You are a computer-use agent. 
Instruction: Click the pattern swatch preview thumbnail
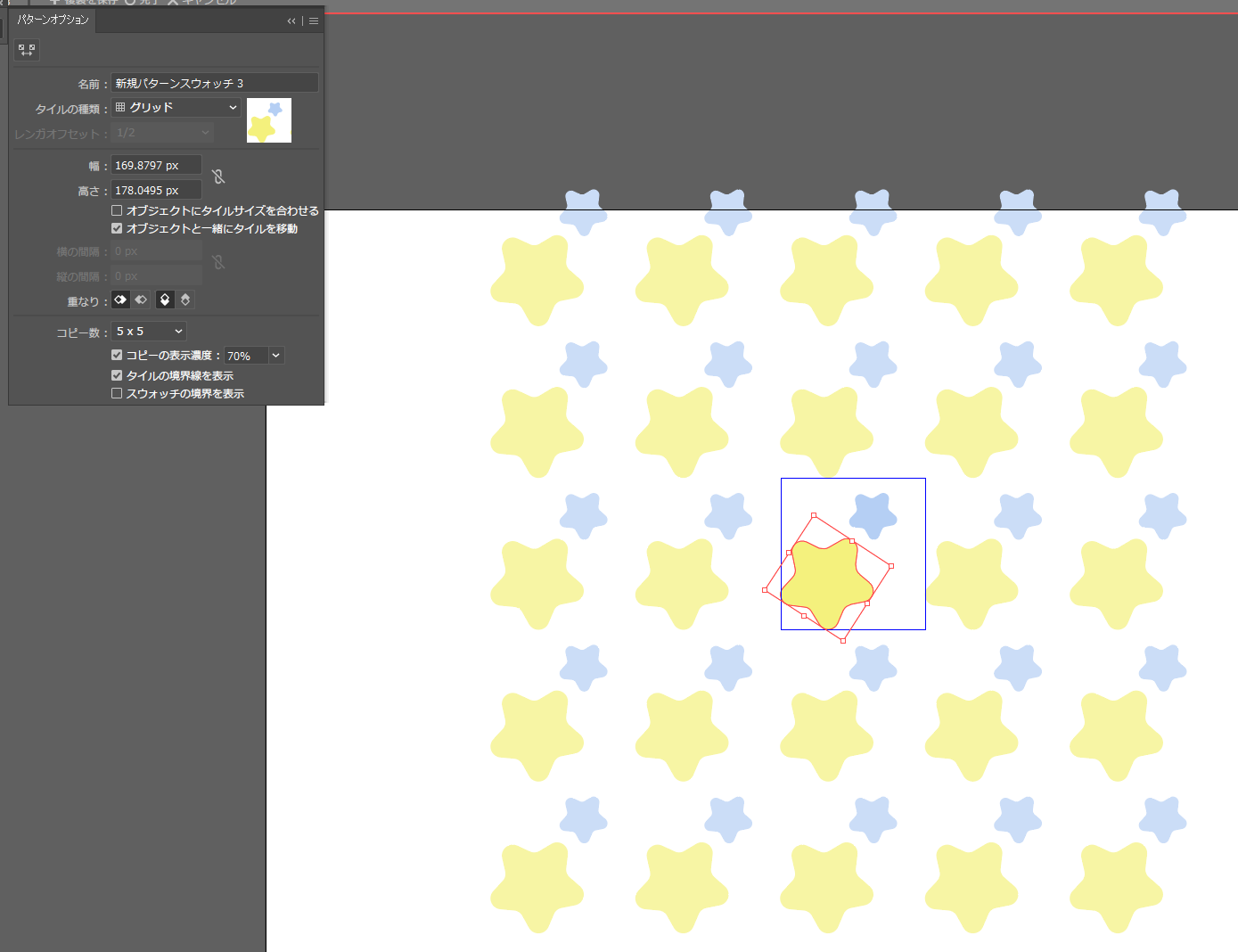click(269, 119)
